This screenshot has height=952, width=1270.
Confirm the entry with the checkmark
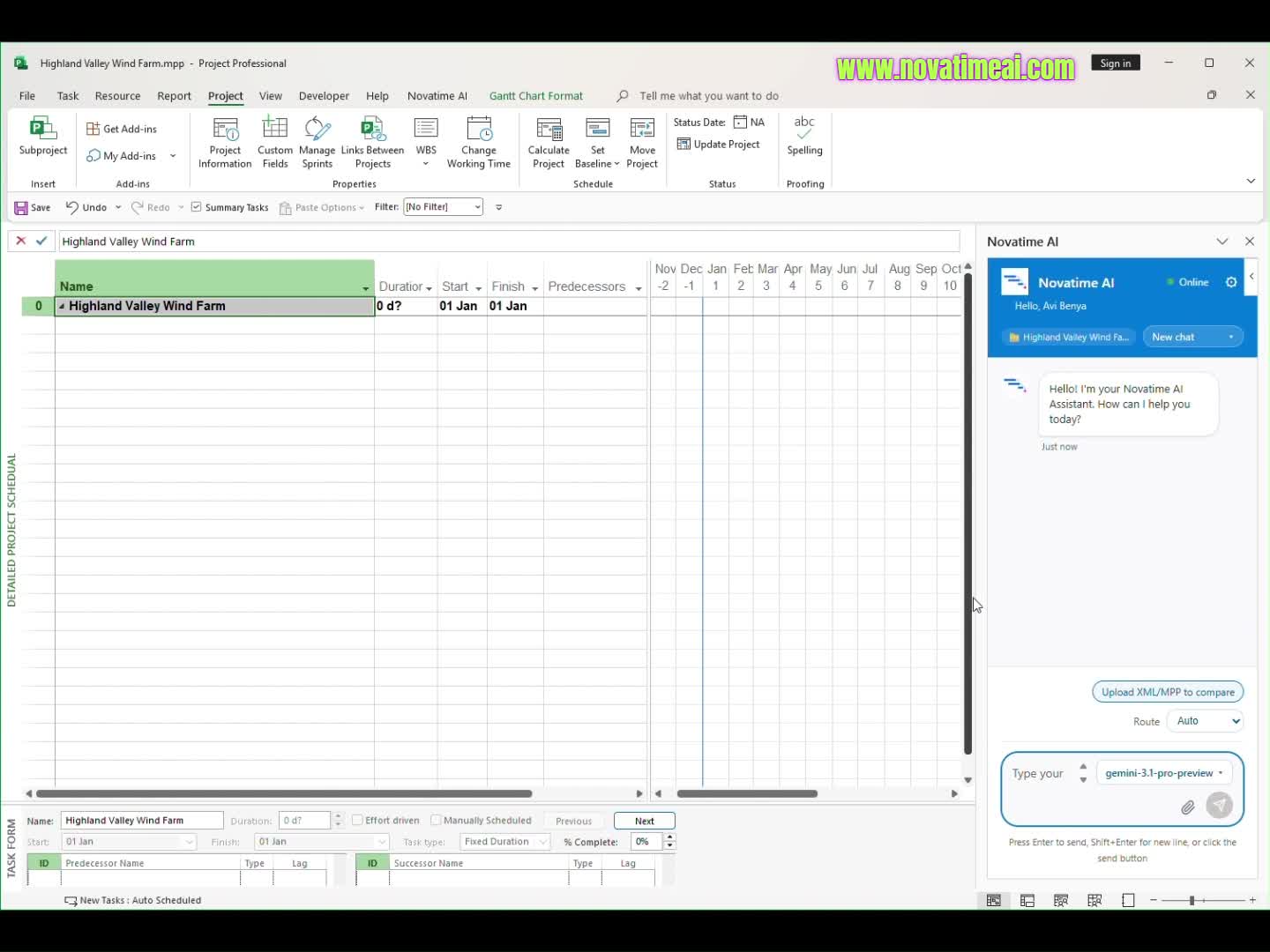tap(41, 241)
